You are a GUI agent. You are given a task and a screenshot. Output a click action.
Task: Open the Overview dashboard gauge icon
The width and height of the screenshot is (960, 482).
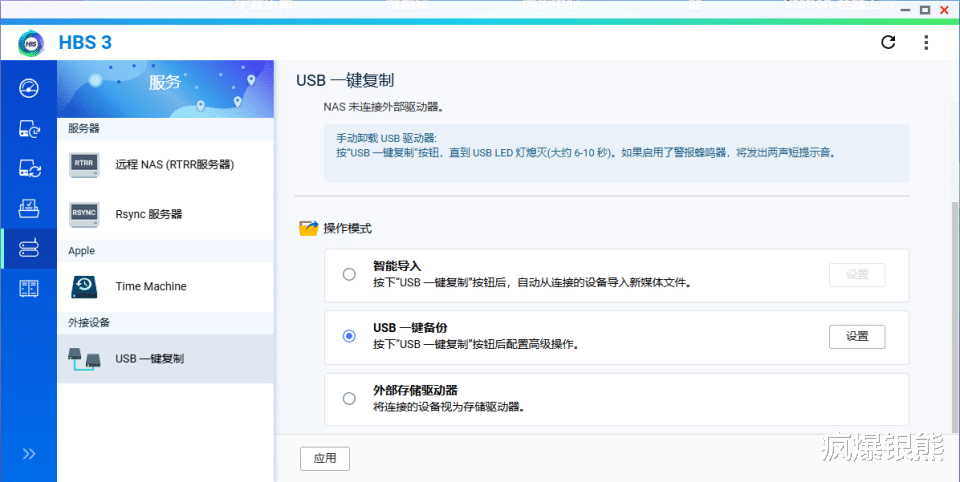(x=29, y=88)
